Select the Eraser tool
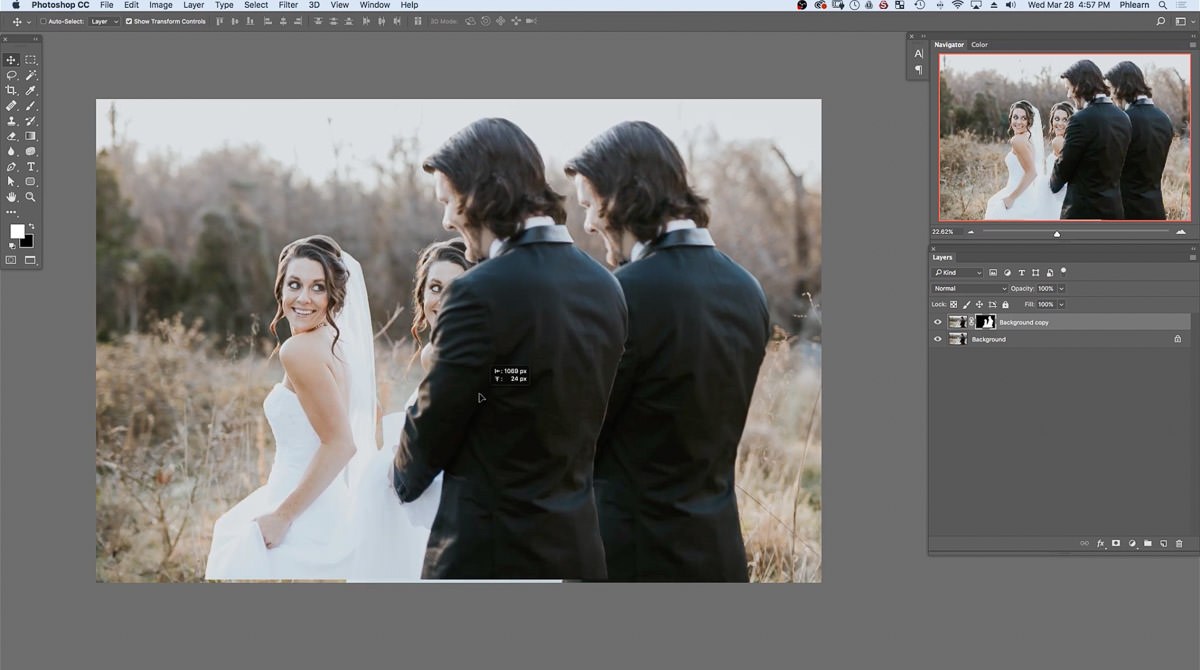The height and width of the screenshot is (670, 1200). click(x=12, y=136)
